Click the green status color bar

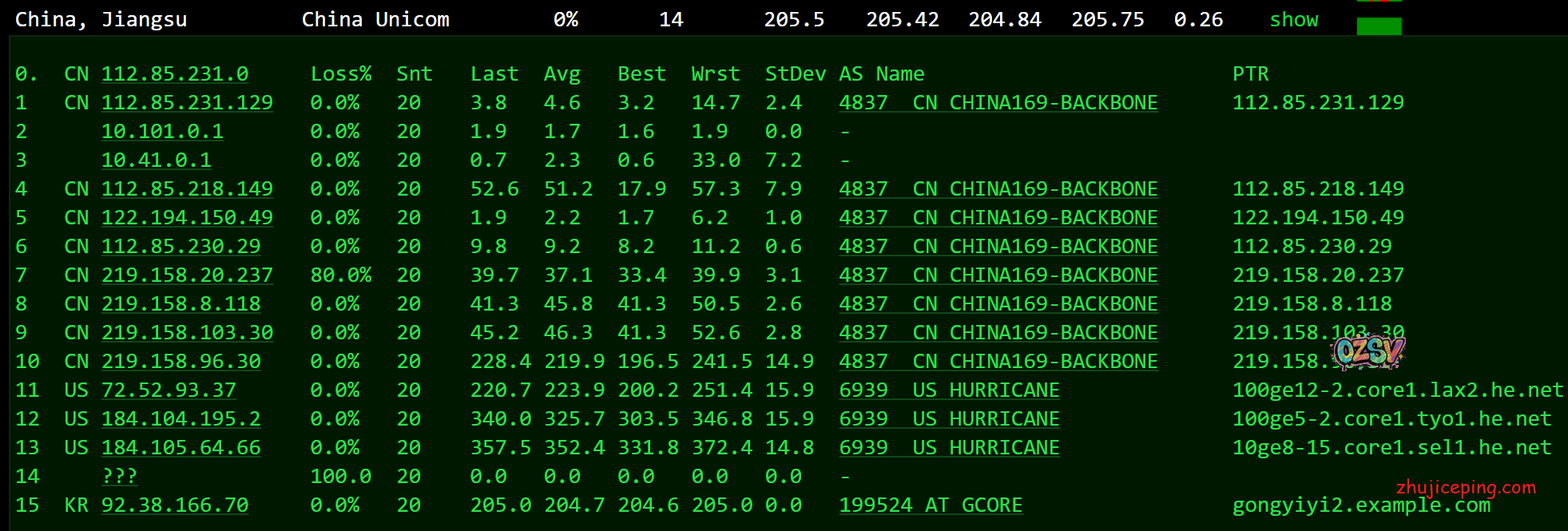pos(1379,26)
